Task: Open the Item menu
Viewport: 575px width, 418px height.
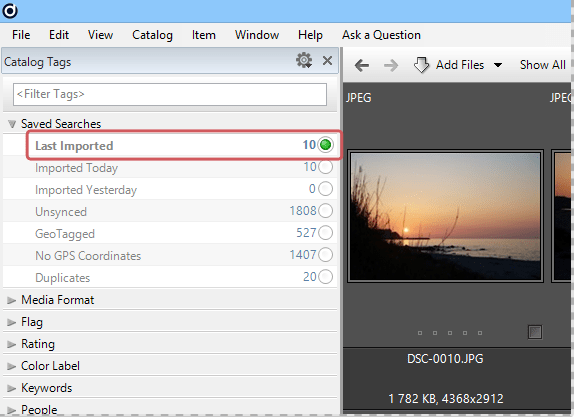Action: (204, 35)
